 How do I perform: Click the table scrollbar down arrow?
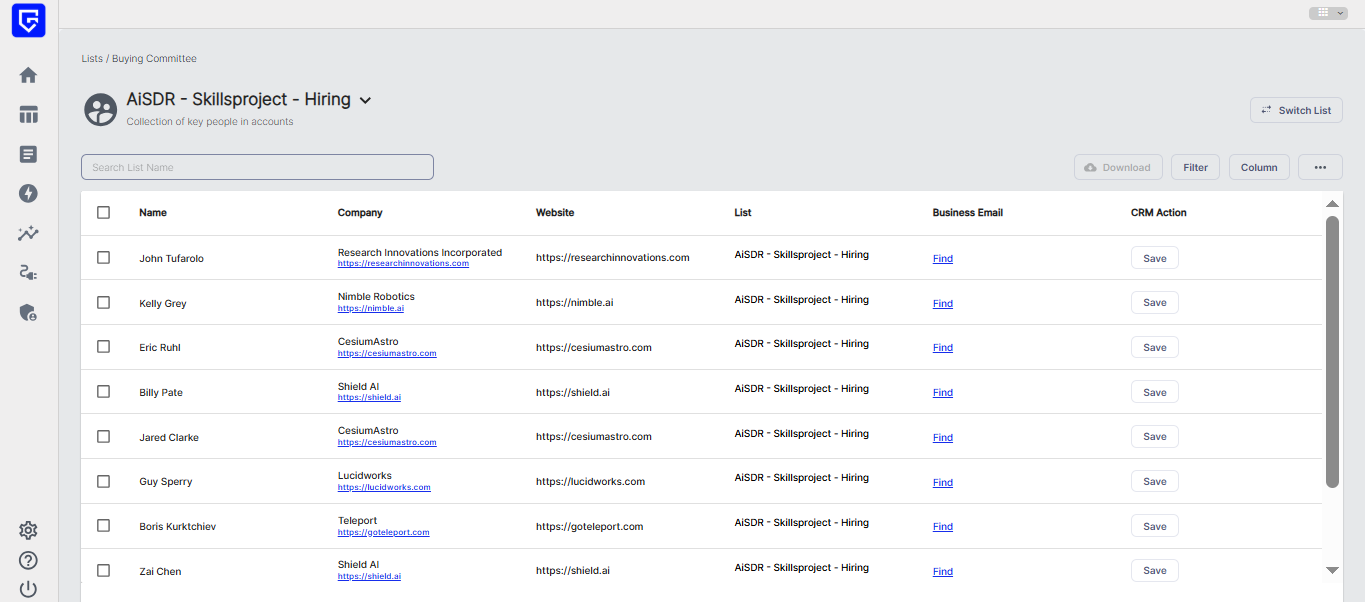(1332, 570)
